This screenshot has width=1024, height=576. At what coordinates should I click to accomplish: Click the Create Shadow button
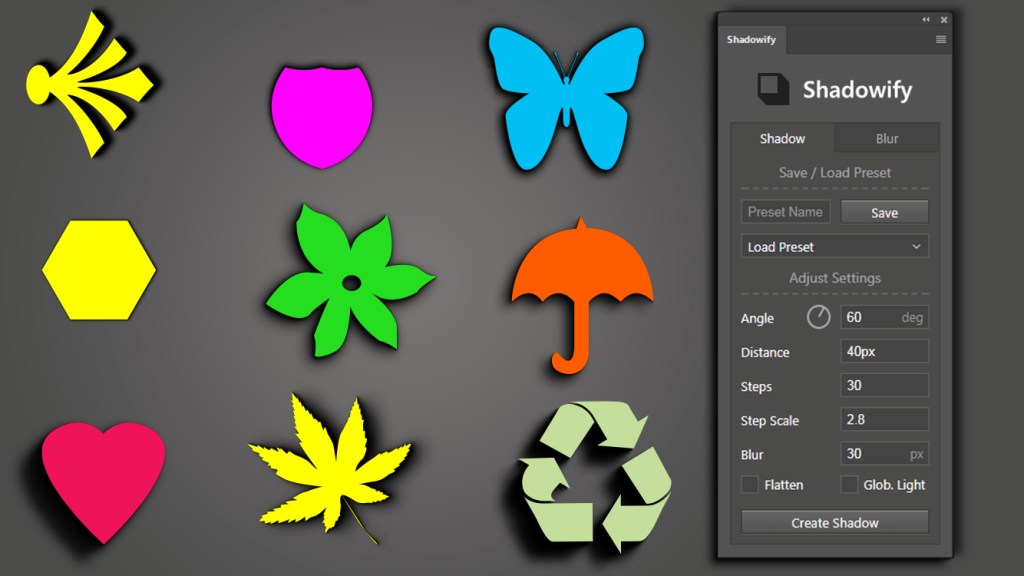tap(835, 522)
